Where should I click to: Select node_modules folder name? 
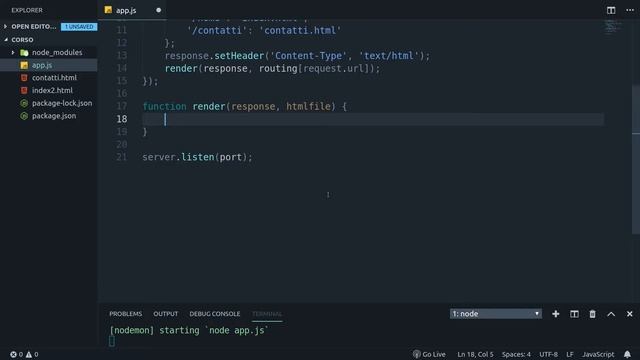coord(57,53)
